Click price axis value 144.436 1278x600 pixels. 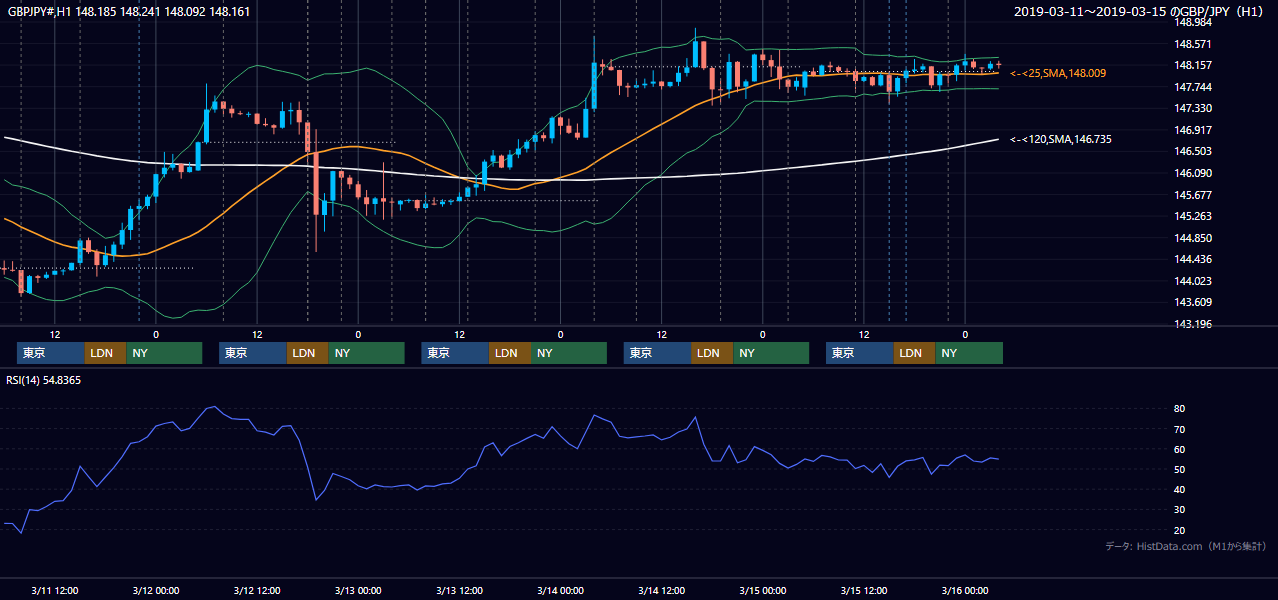pos(1193,259)
